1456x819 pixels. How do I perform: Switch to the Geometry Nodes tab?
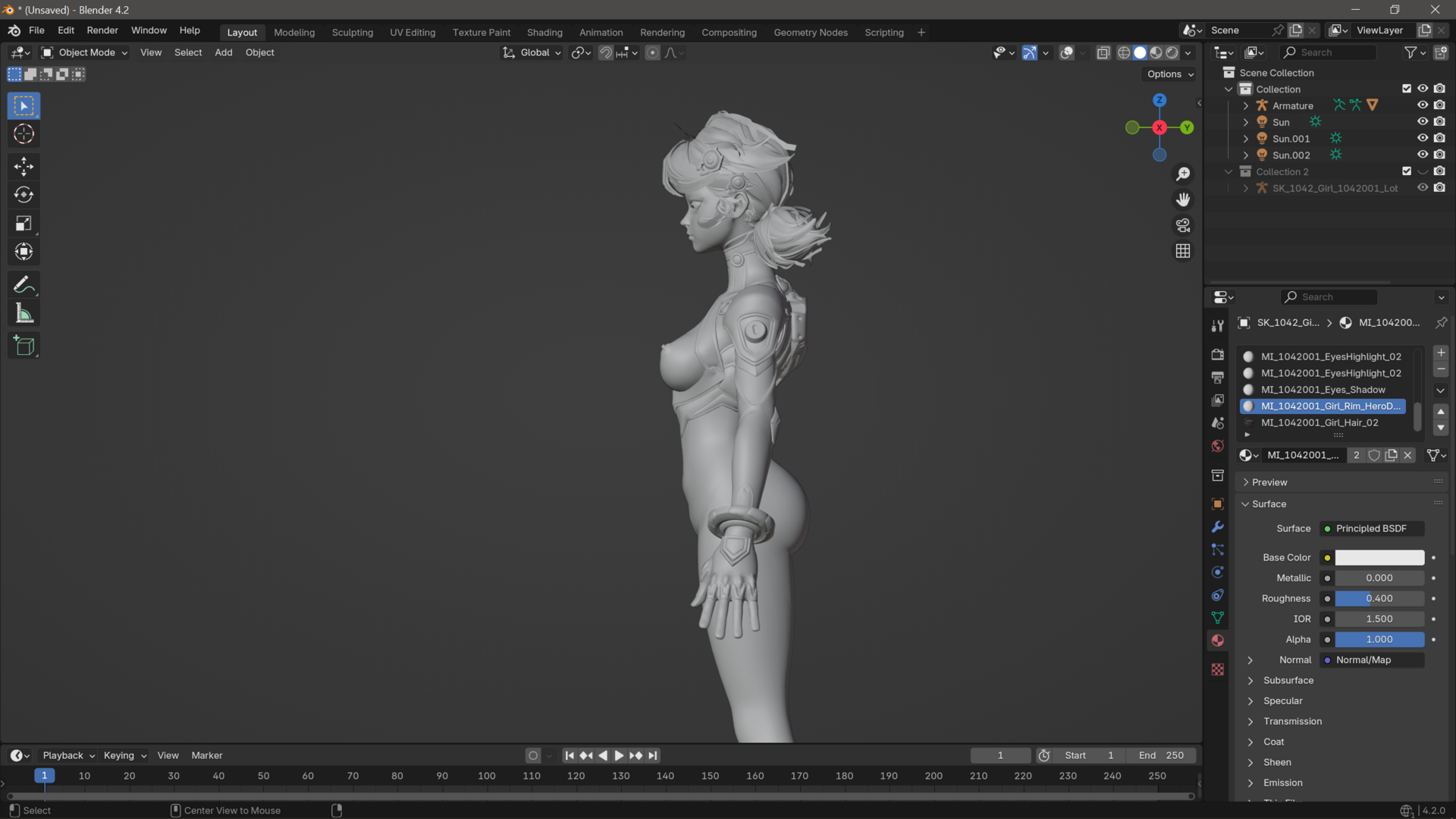[811, 33]
